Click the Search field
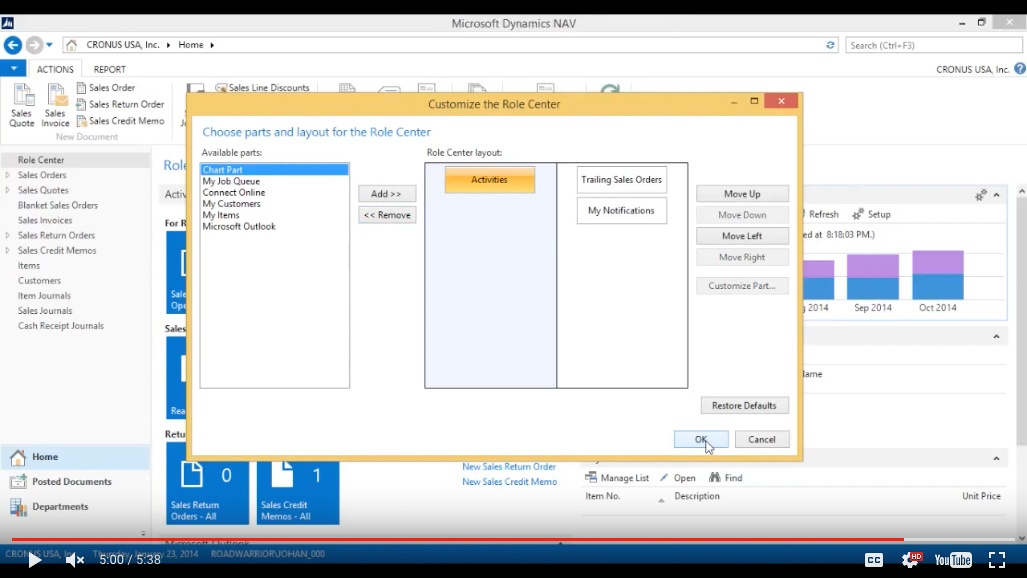 (x=933, y=45)
